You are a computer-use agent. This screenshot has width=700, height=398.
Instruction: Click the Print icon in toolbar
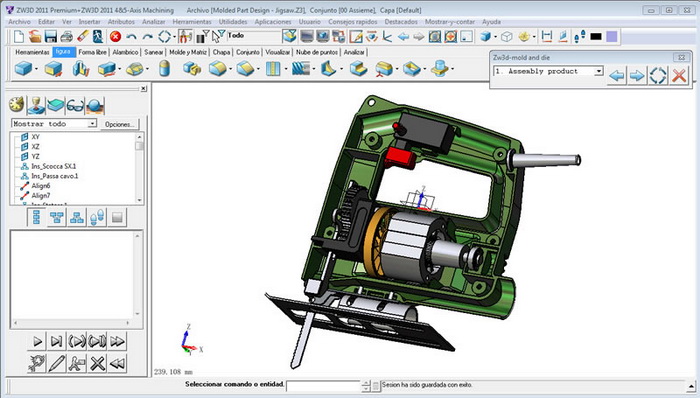(x=67, y=37)
